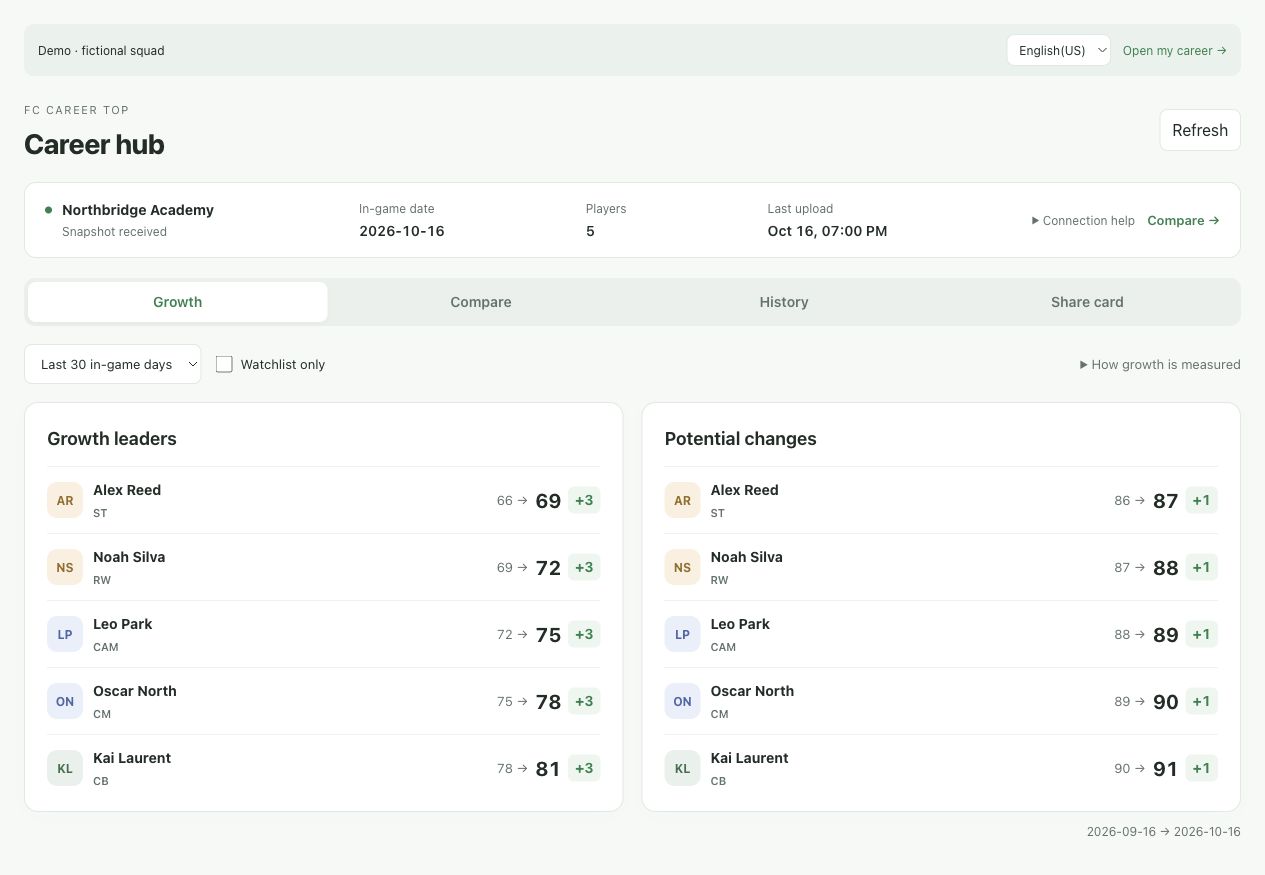Click Oscar North's overall rating 78
The image size is (1265, 875).
coord(548,702)
